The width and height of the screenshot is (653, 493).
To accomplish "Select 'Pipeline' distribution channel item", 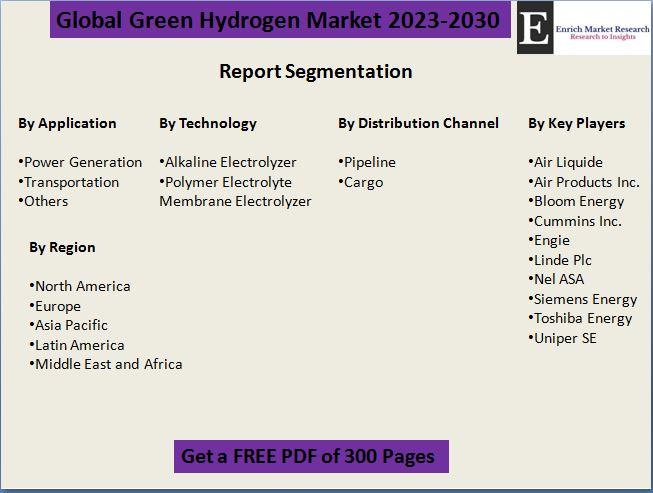I will point(367,162).
